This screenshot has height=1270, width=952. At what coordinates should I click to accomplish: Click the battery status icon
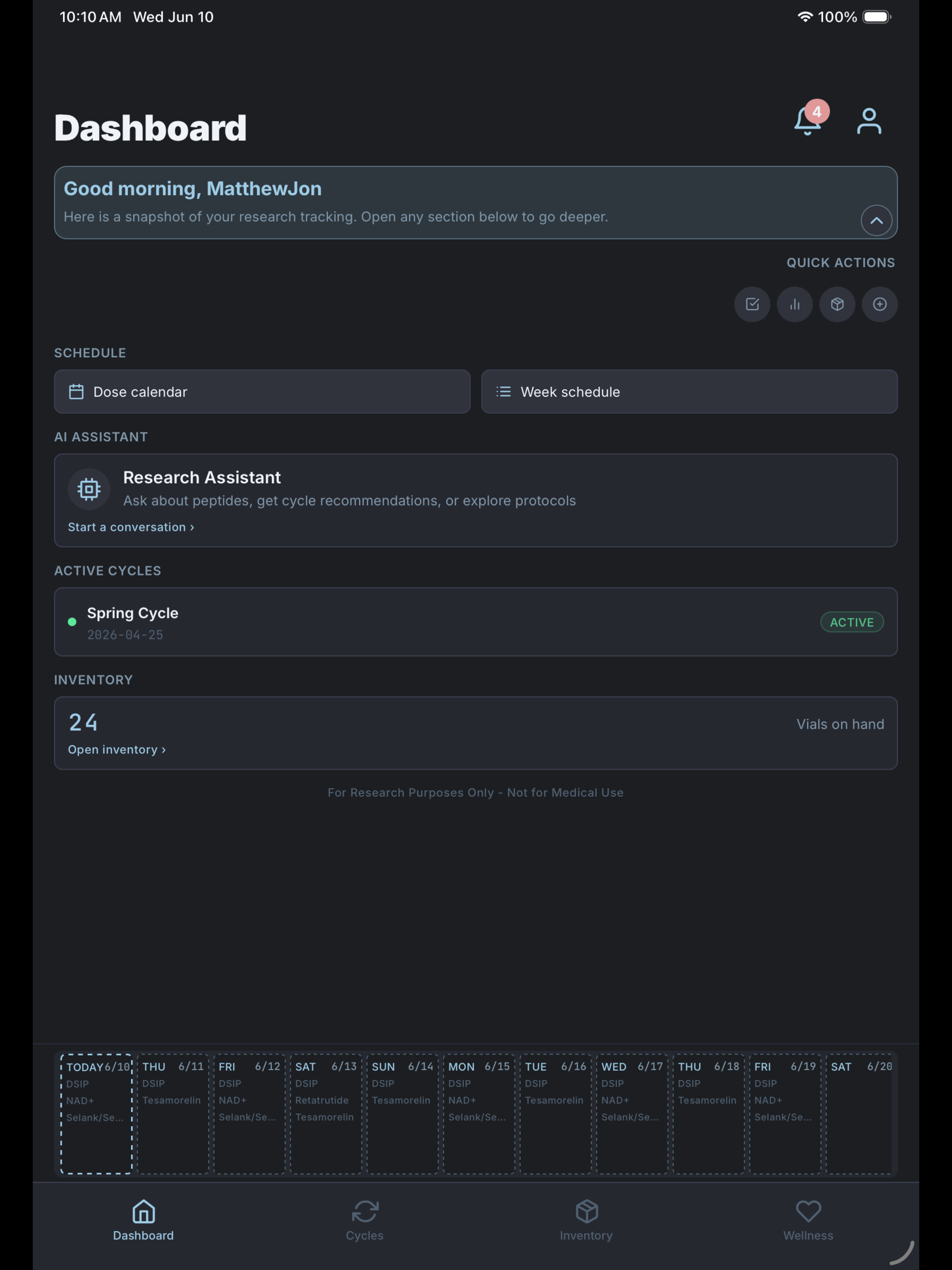[877, 17]
